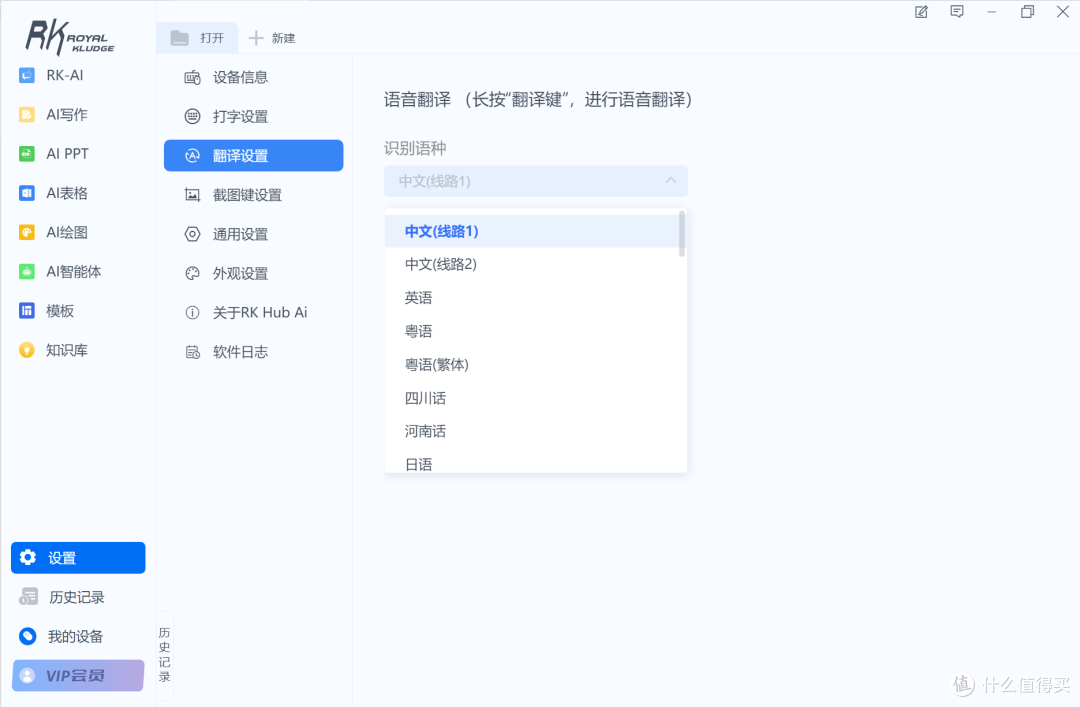Viewport: 1080px width, 707px height.
Task: Click the dropdown list scrollbar thumb
Action: tap(682, 234)
